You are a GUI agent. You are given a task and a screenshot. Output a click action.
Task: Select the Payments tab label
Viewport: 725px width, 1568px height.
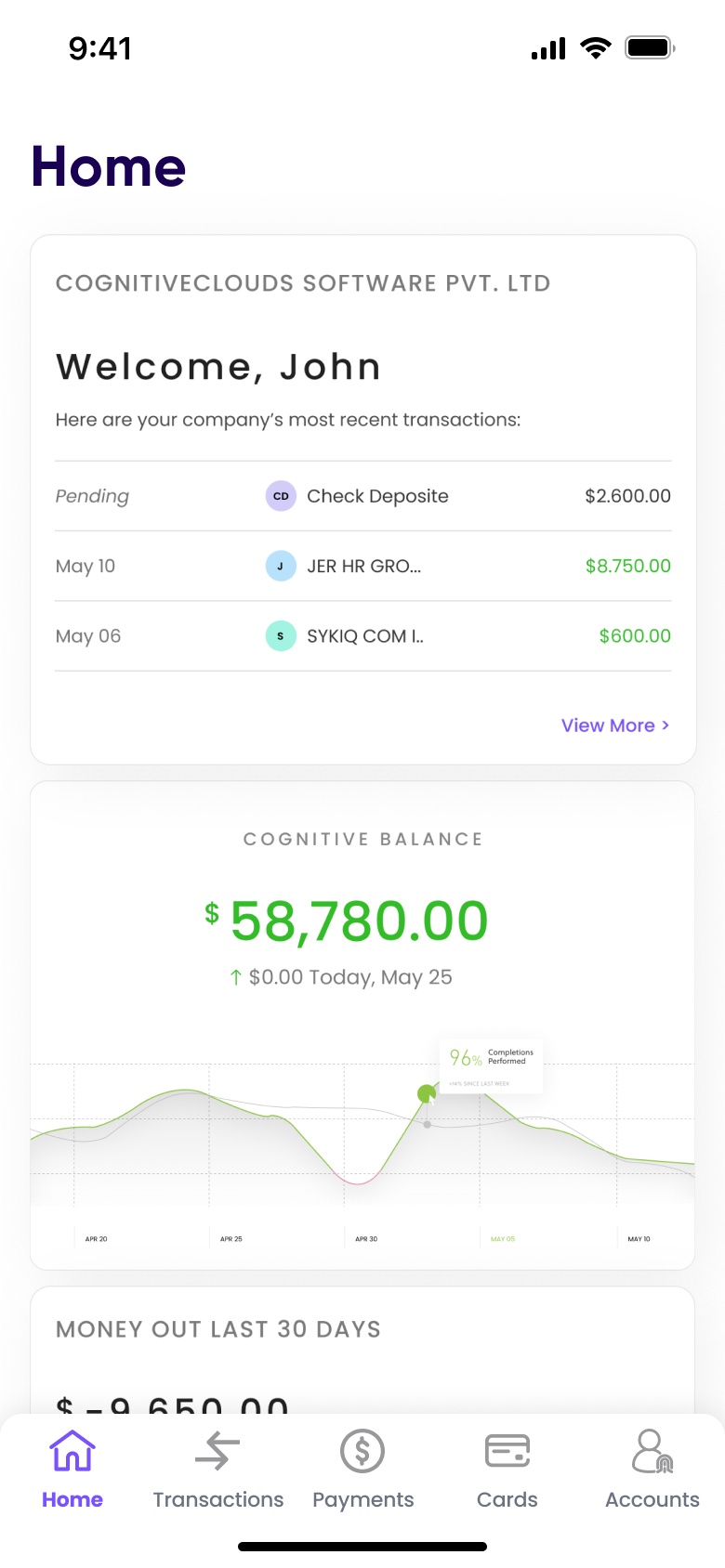(x=362, y=1499)
